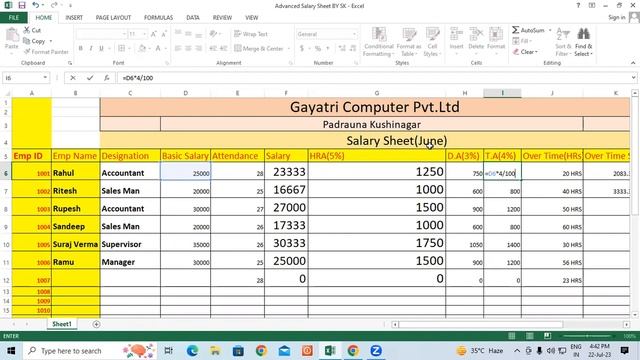Select the Salary cell showing 23333

click(x=286, y=172)
